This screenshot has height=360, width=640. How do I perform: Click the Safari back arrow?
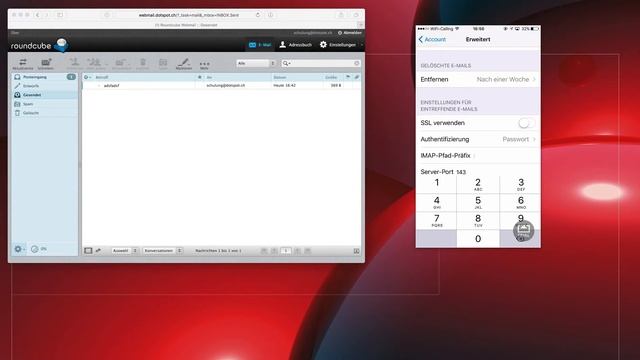click(37, 15)
